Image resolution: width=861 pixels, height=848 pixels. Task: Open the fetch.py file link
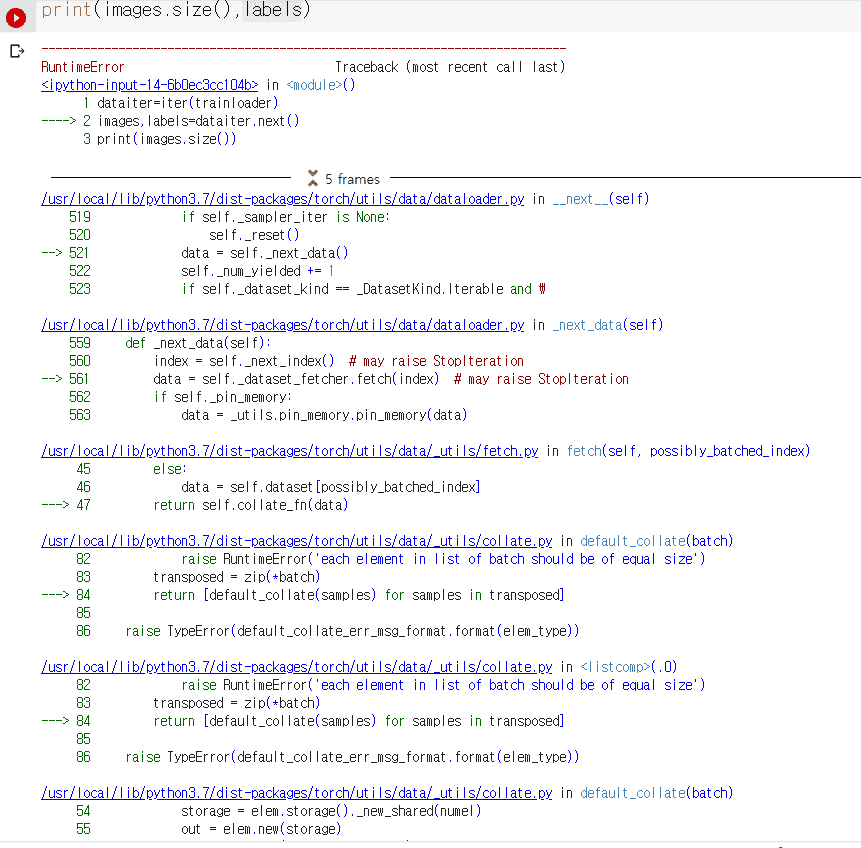(x=289, y=451)
